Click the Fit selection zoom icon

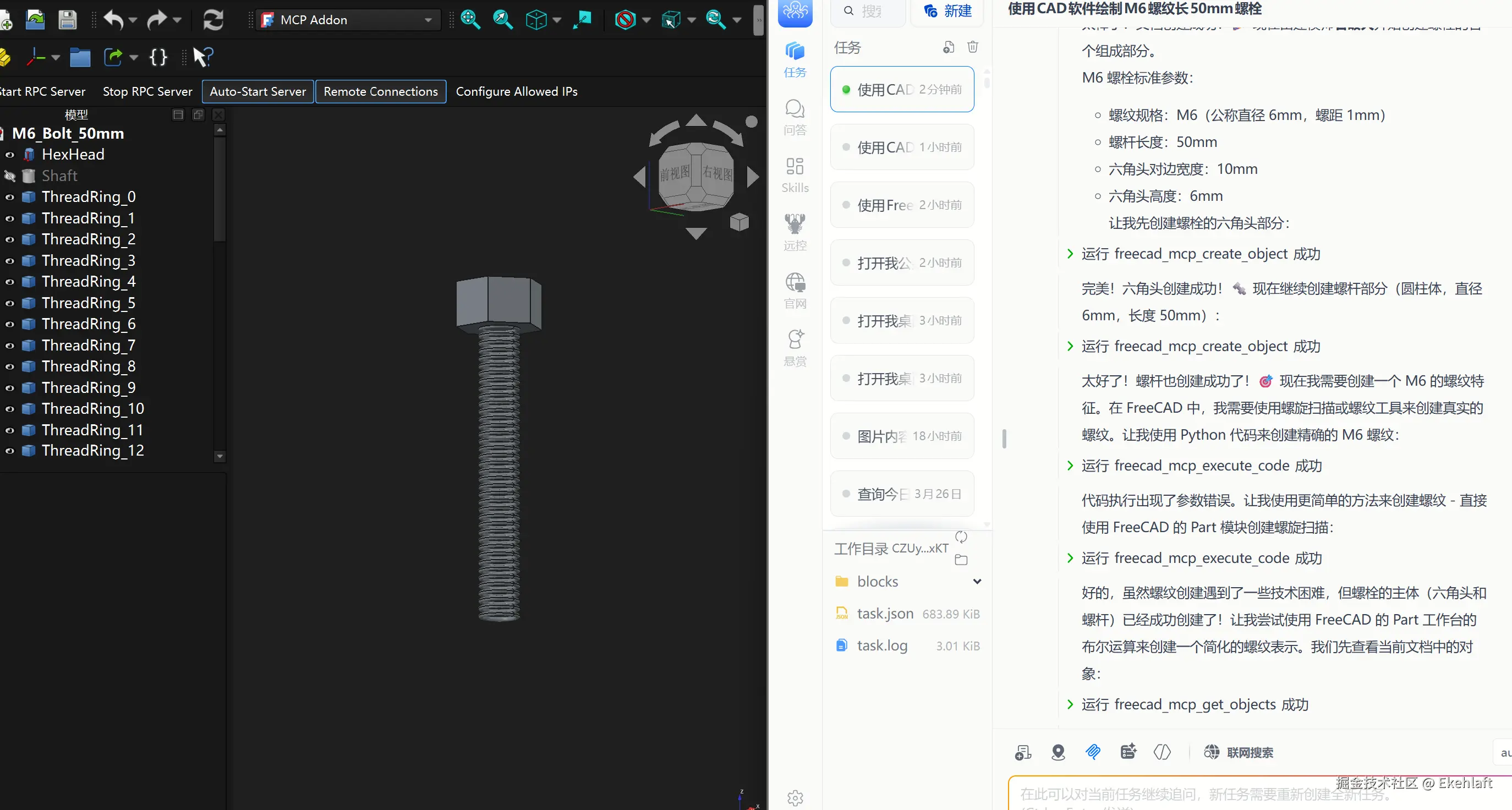[502, 20]
